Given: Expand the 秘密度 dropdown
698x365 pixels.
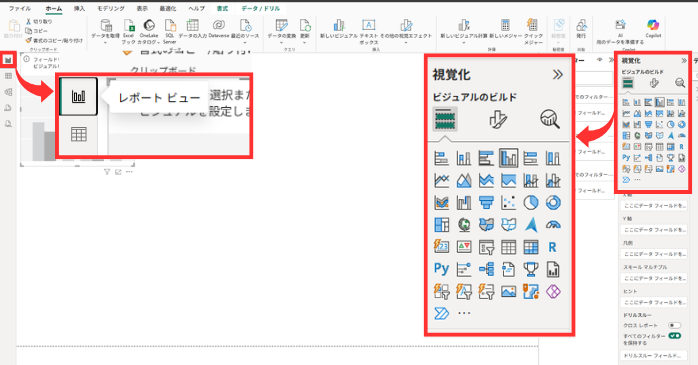Looking at the screenshot, I should click(x=558, y=43).
